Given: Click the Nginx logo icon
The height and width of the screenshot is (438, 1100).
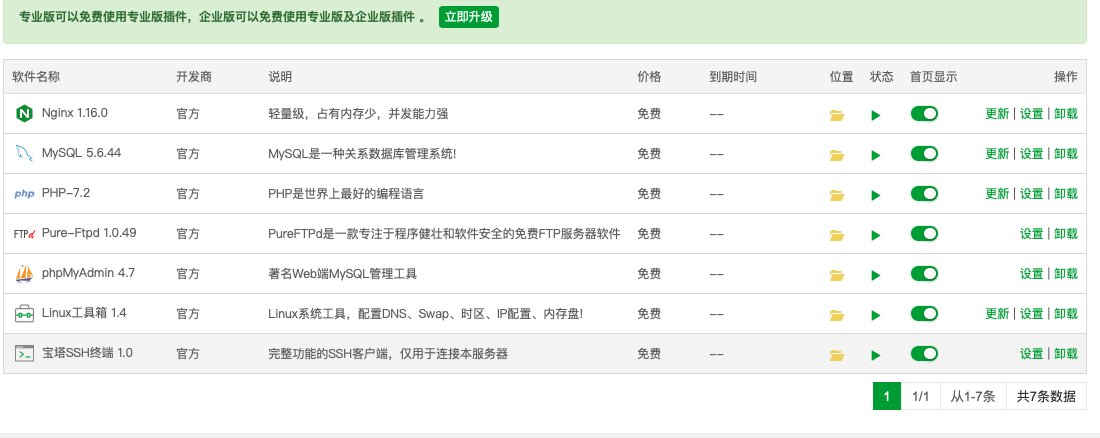Looking at the screenshot, I should 25,114.
